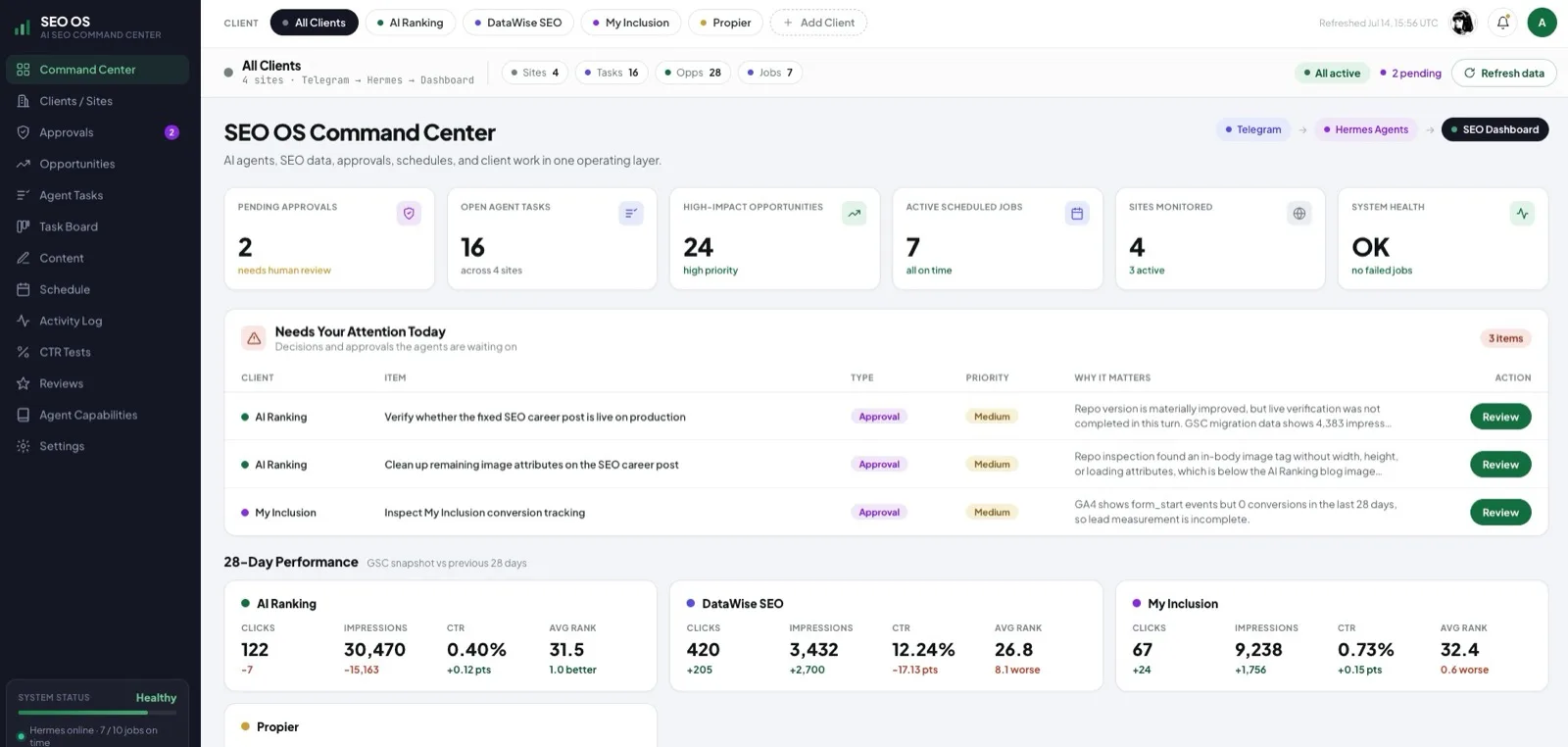Click the 3 items badge
Screen dimensions: 1568x747
[1505, 338]
